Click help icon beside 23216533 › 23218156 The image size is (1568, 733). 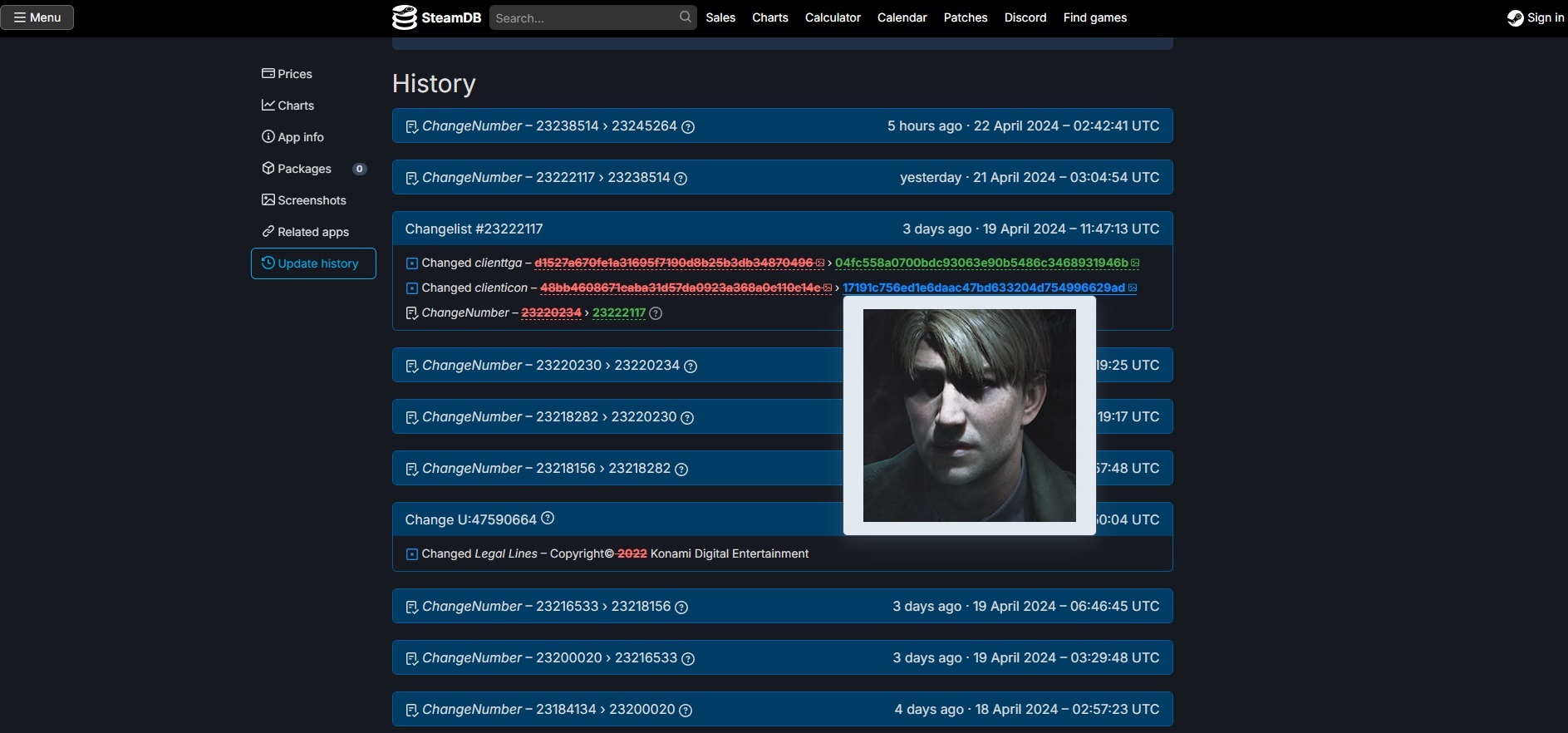click(681, 608)
